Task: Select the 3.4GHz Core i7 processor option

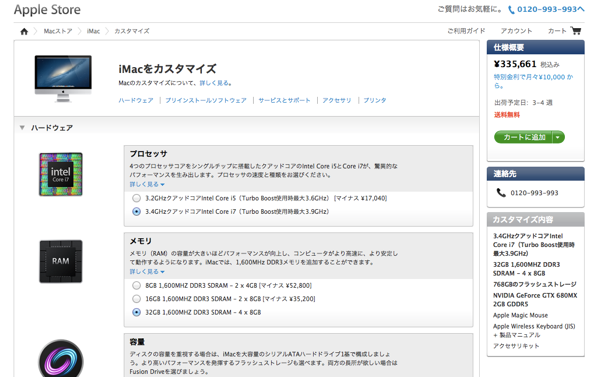Action: (x=136, y=212)
